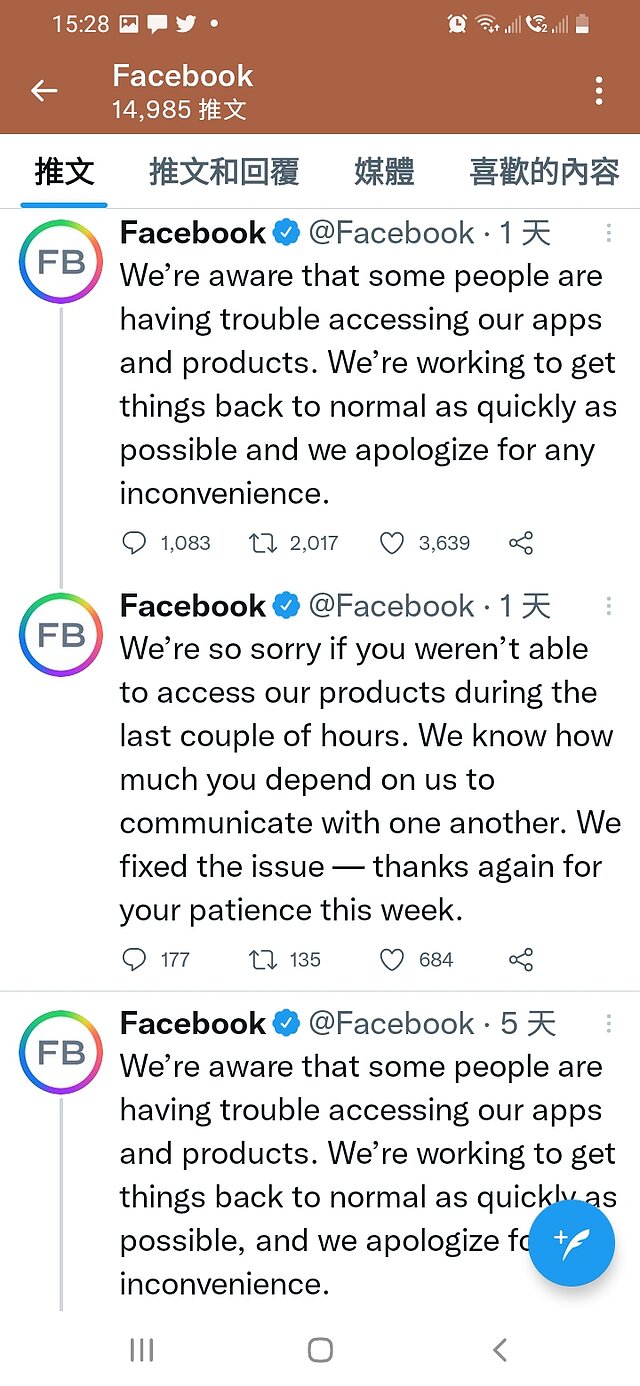
Task: Tap the verified blue checkmark badge
Action: [x=287, y=232]
